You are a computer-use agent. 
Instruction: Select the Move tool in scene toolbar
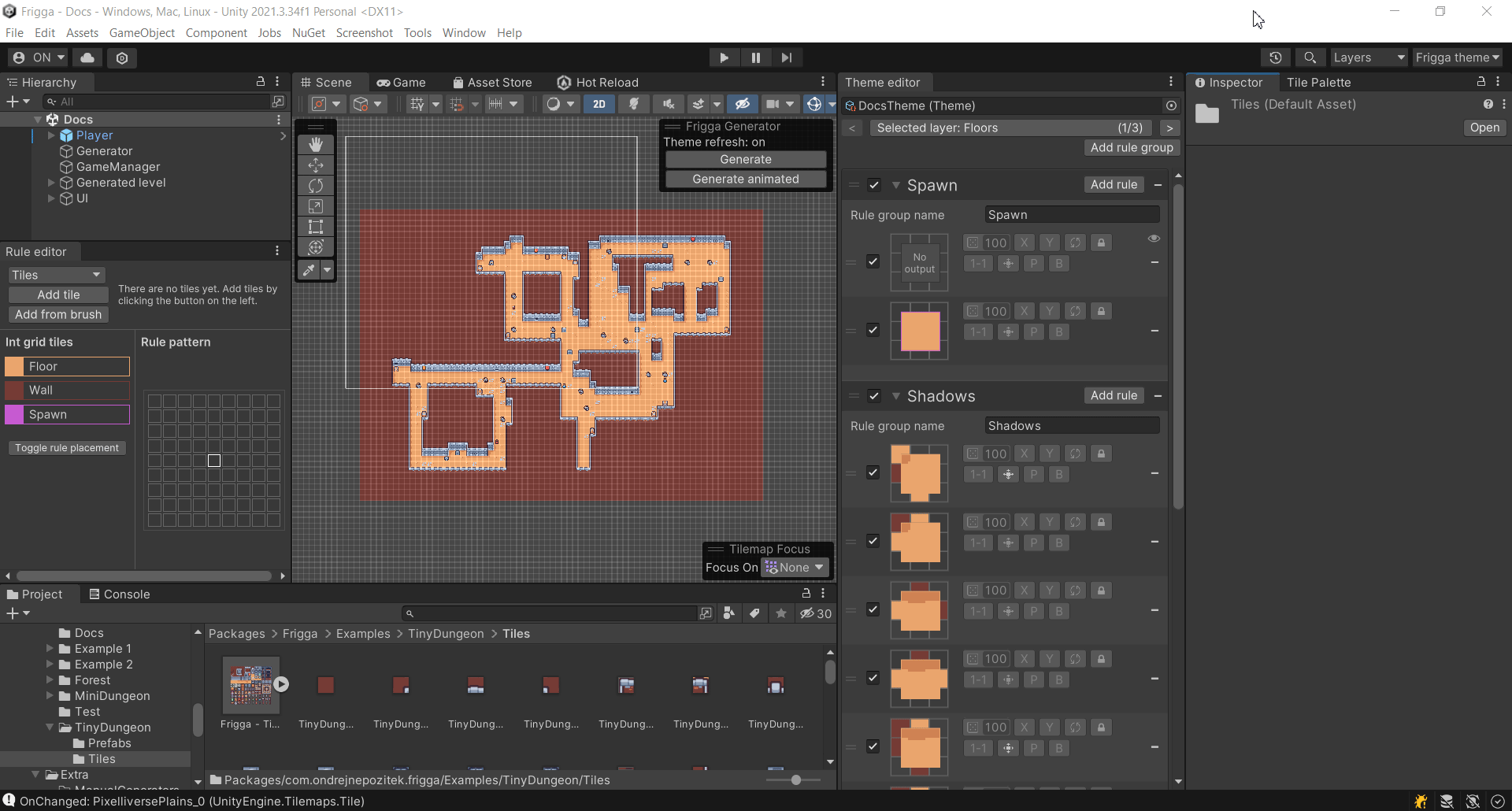[316, 165]
